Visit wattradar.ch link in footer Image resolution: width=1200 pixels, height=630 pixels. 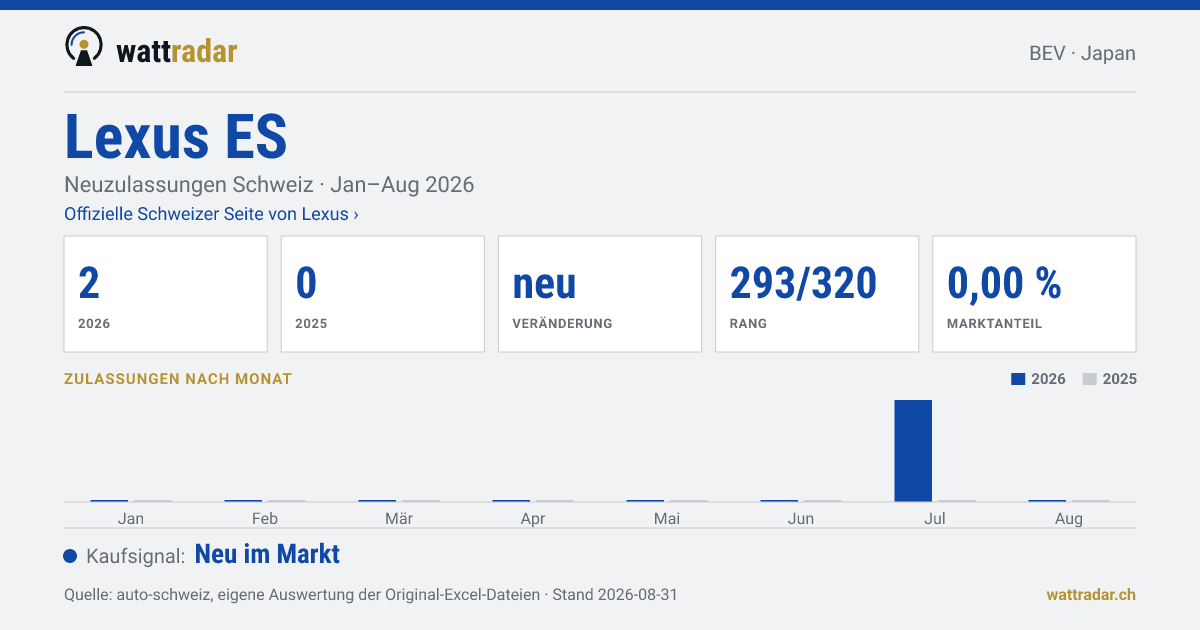(1091, 594)
